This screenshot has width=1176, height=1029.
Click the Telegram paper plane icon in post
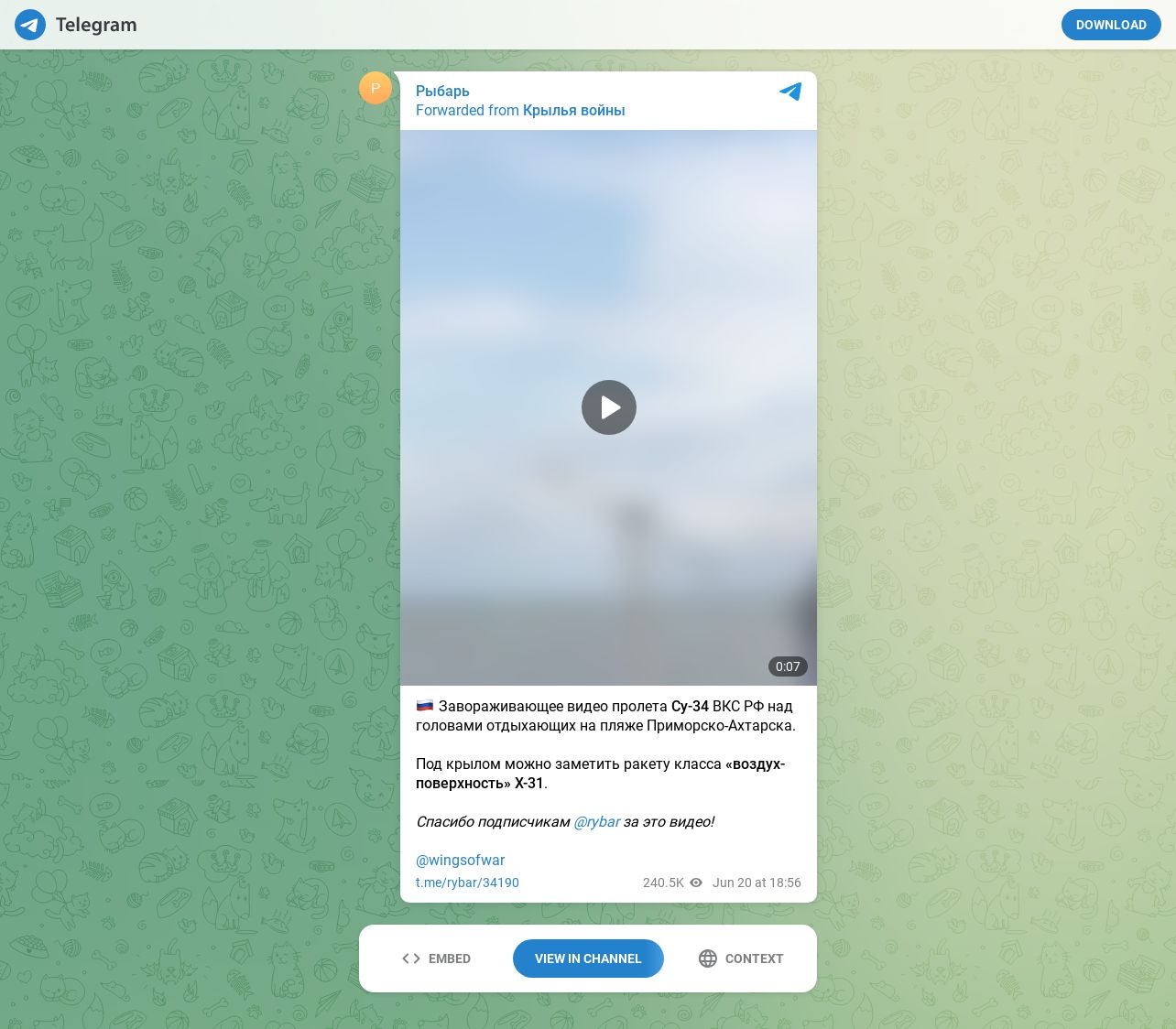[x=790, y=92]
